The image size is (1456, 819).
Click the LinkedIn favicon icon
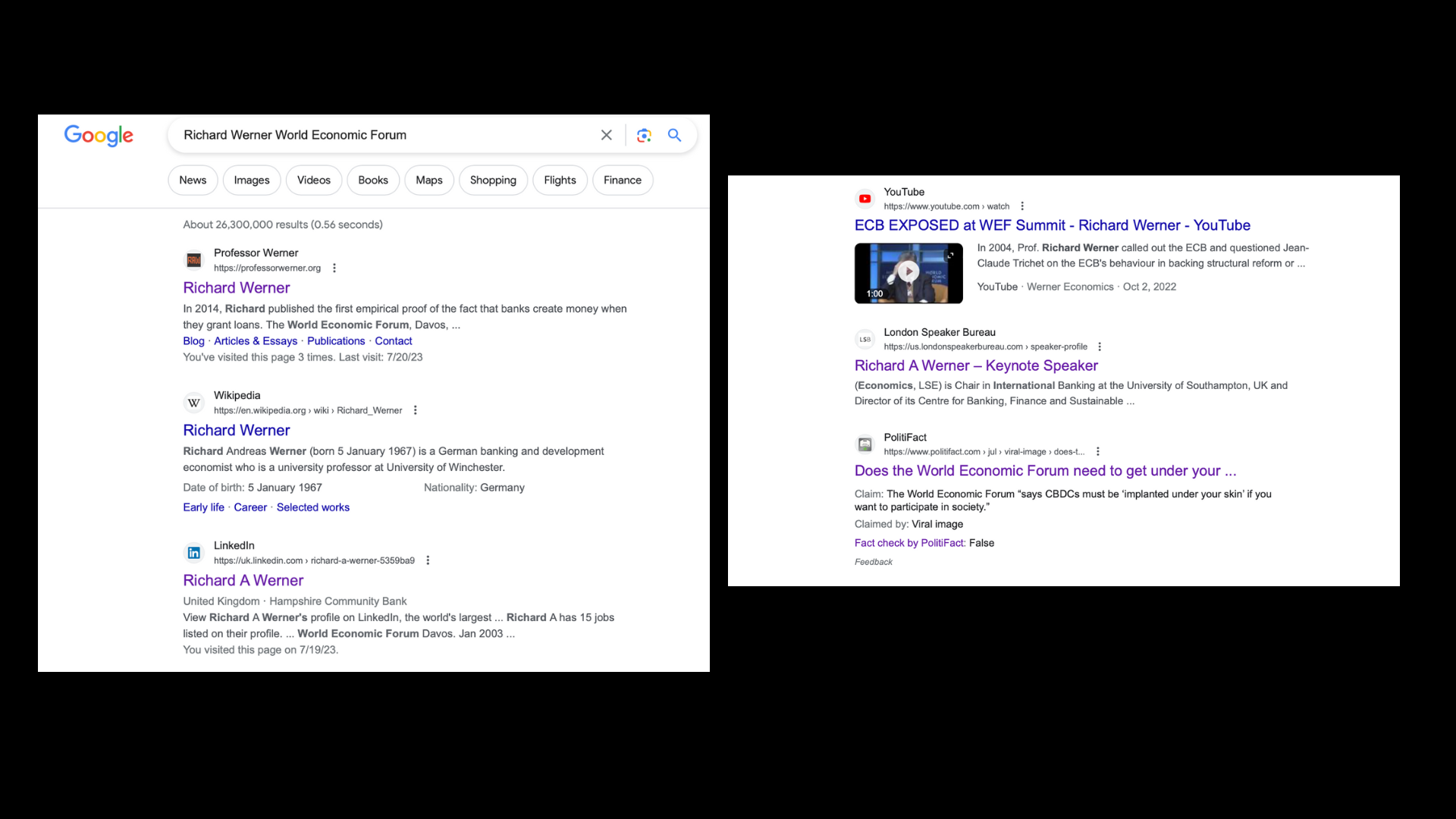(x=194, y=553)
